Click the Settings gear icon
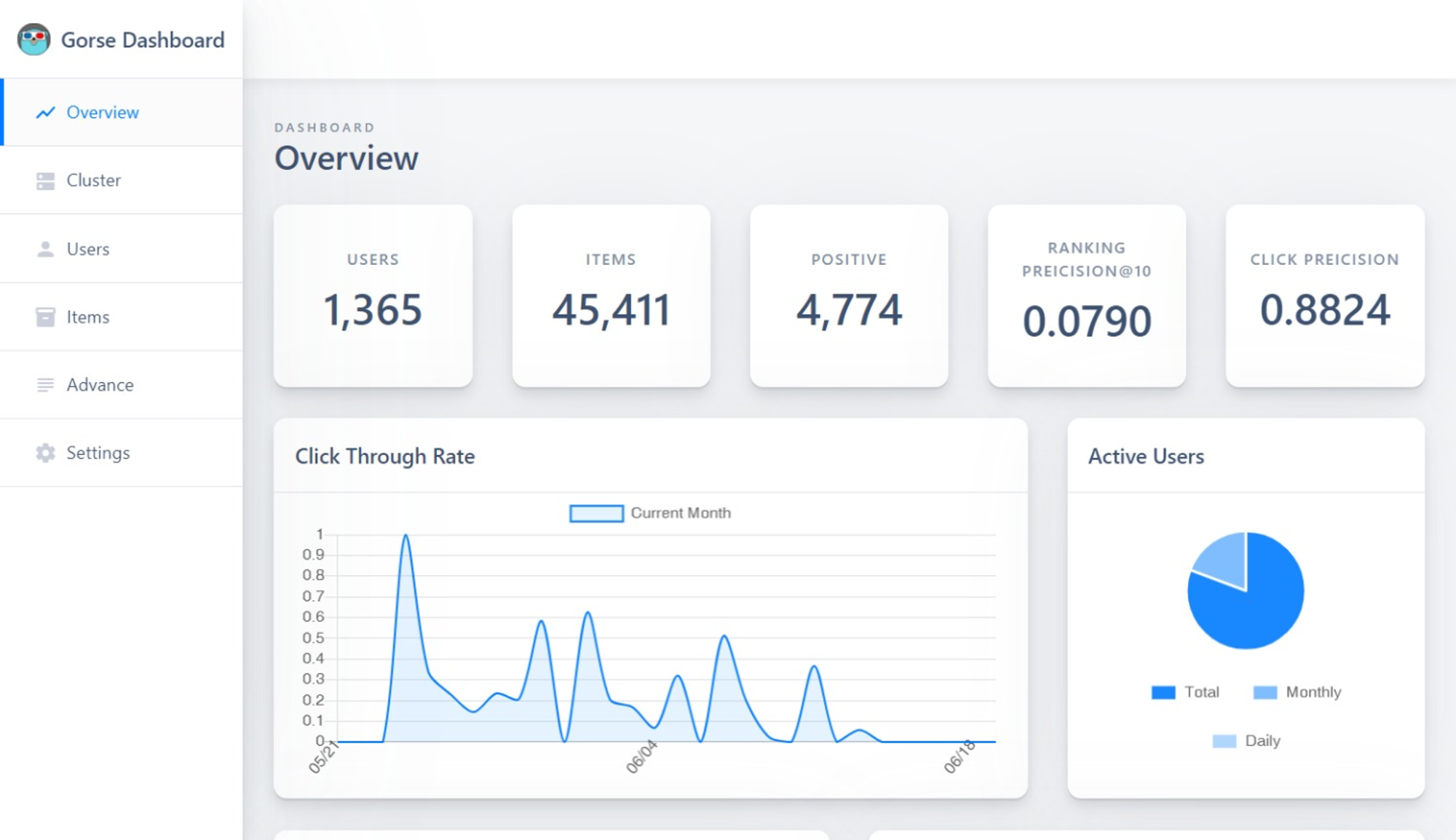The width and height of the screenshot is (1456, 840). pos(45,453)
